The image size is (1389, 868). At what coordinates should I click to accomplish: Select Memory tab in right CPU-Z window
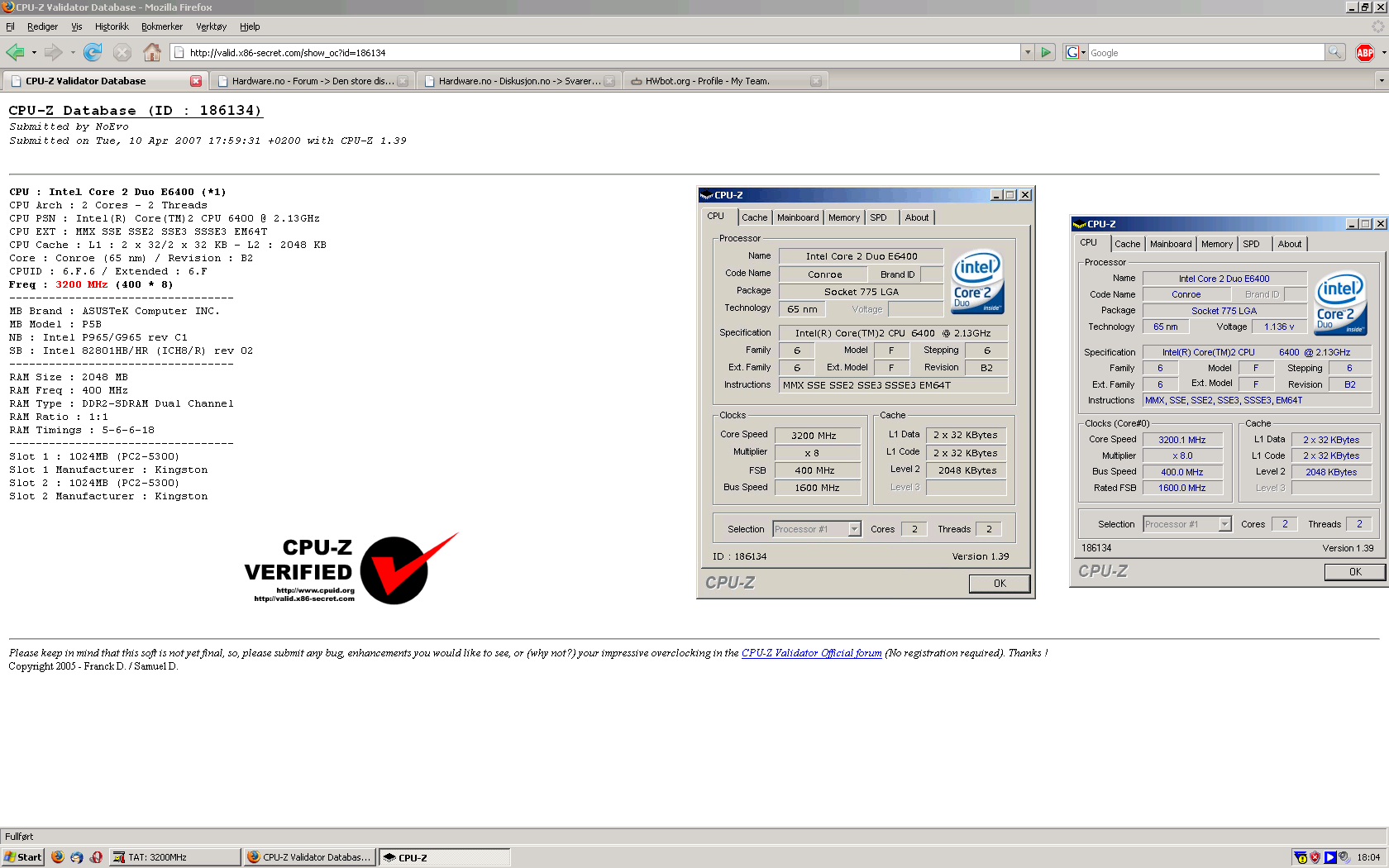pyautogui.click(x=1217, y=244)
